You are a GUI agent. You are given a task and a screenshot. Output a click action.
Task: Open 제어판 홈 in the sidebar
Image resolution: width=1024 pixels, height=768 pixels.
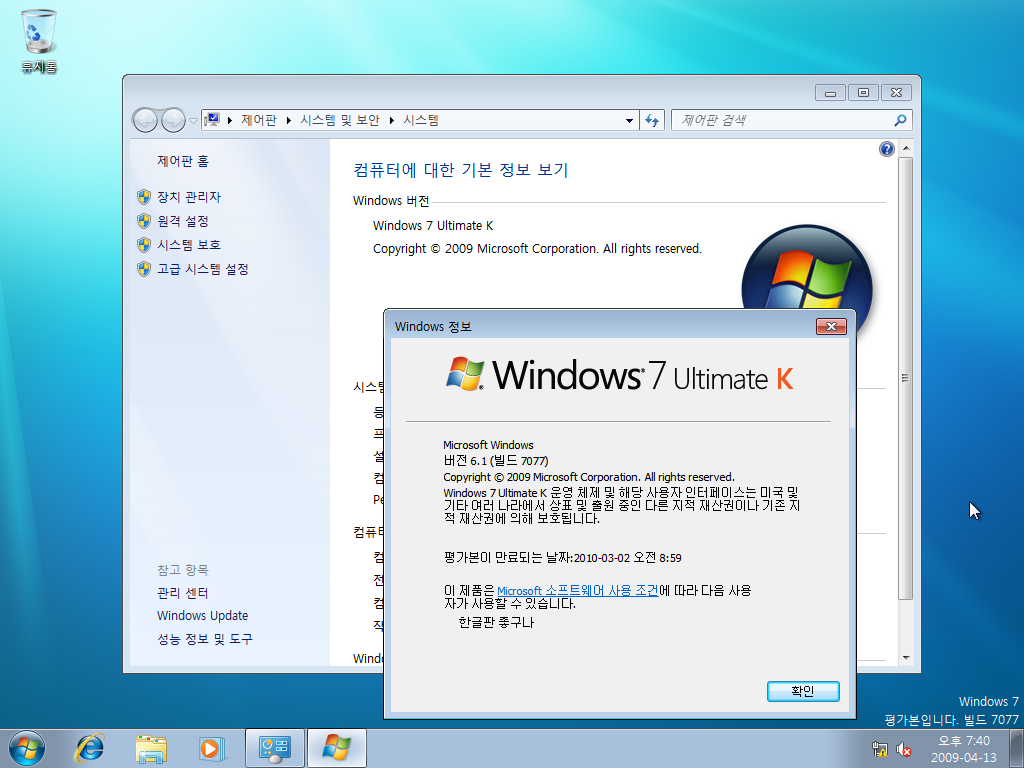point(183,161)
